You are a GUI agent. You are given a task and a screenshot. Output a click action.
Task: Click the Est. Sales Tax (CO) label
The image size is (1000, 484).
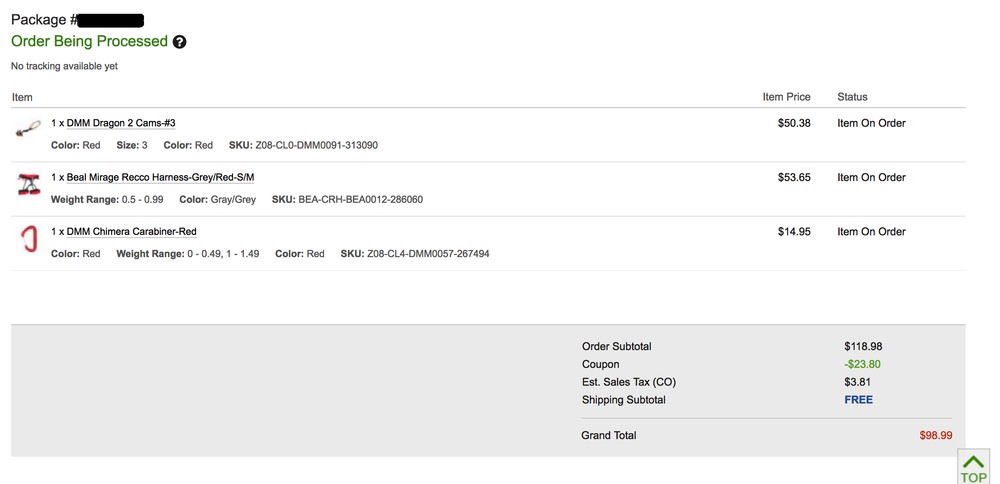(x=635, y=382)
